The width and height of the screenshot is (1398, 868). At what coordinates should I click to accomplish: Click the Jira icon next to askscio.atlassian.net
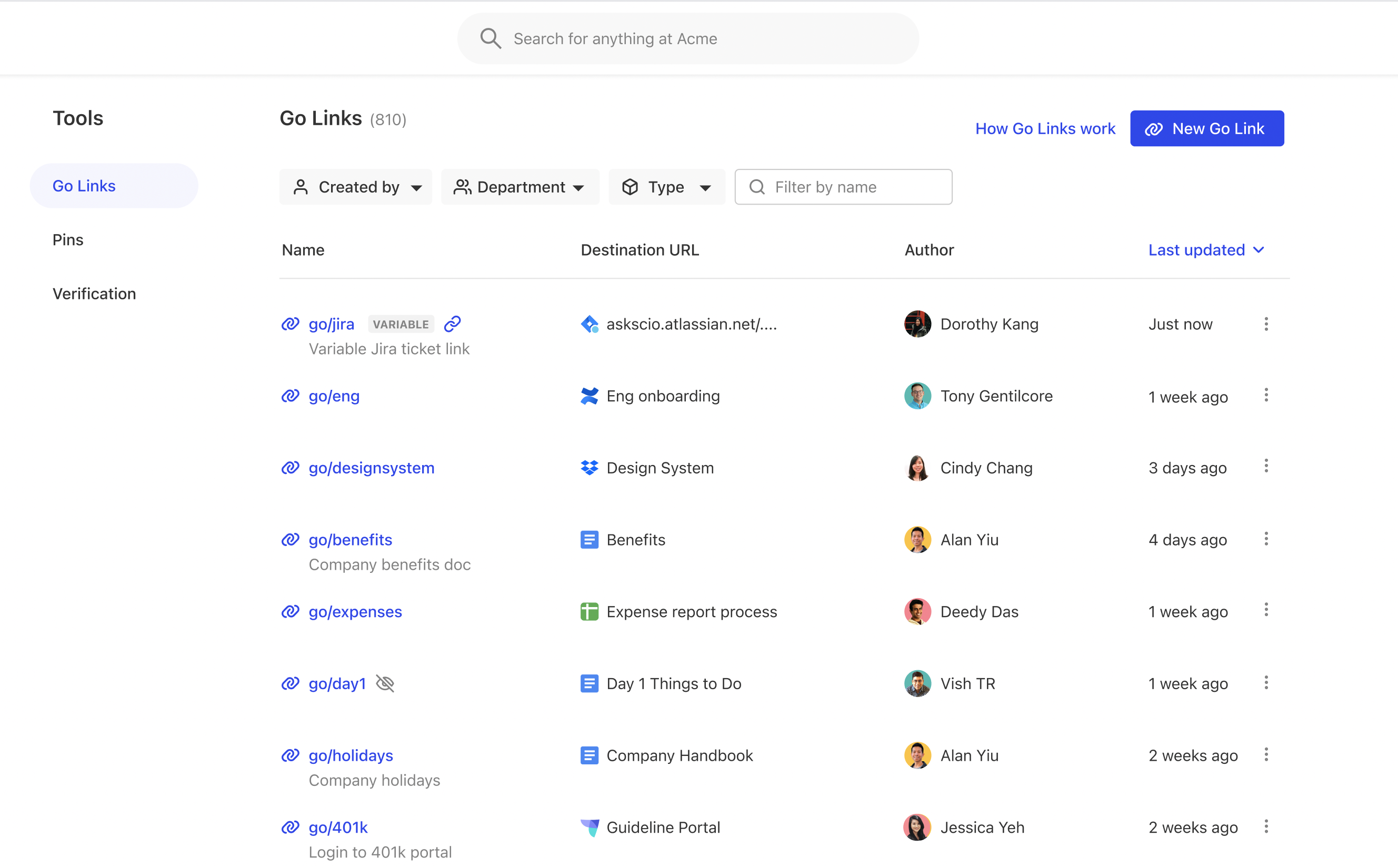[590, 324]
